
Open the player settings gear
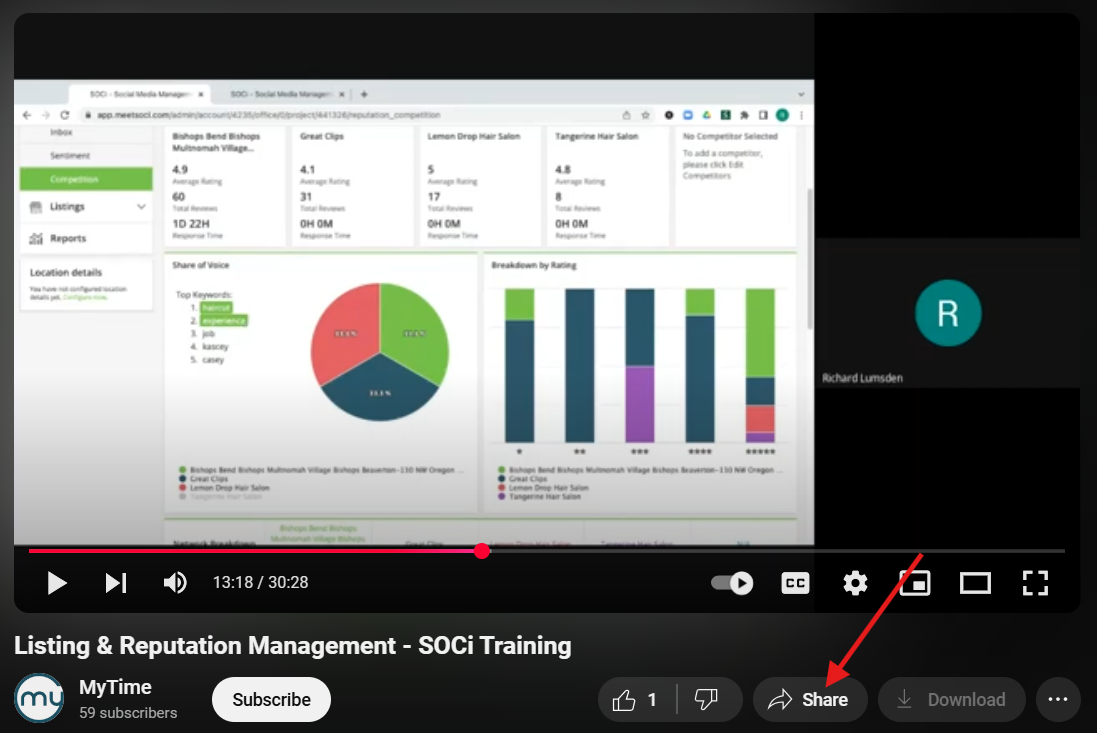pyautogui.click(x=855, y=583)
